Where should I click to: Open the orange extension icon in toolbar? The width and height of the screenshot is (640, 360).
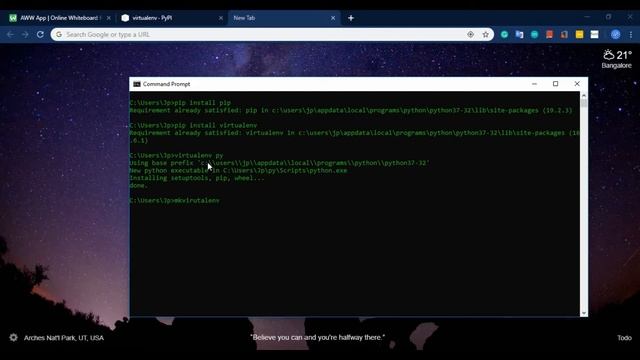[564, 35]
